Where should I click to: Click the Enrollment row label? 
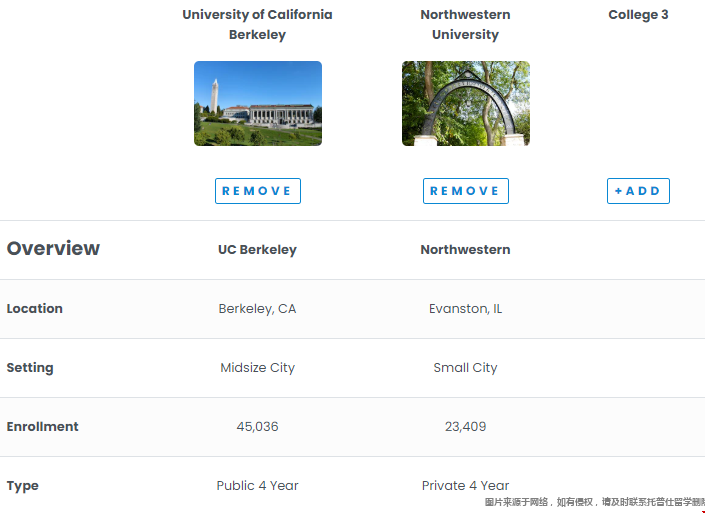42,426
